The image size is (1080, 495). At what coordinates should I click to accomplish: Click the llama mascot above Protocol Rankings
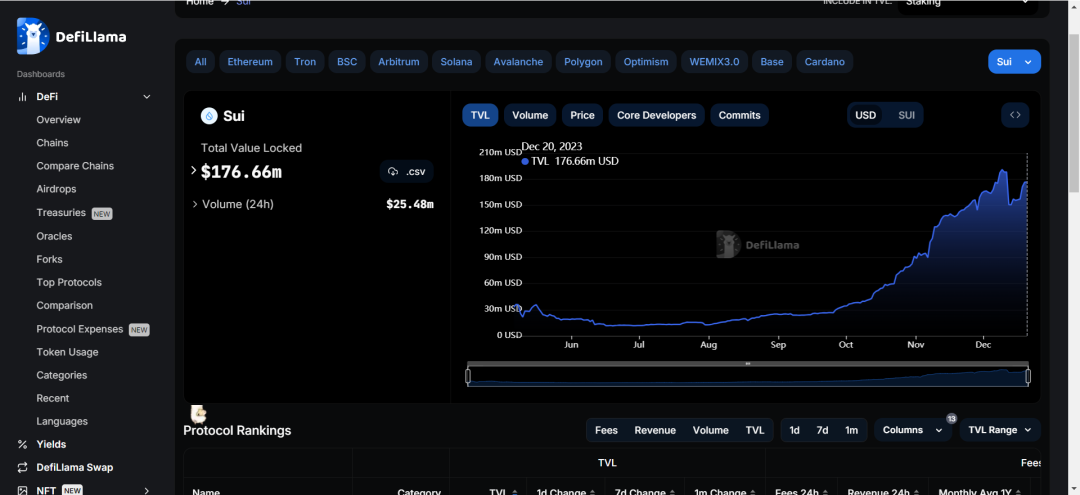(x=198, y=414)
